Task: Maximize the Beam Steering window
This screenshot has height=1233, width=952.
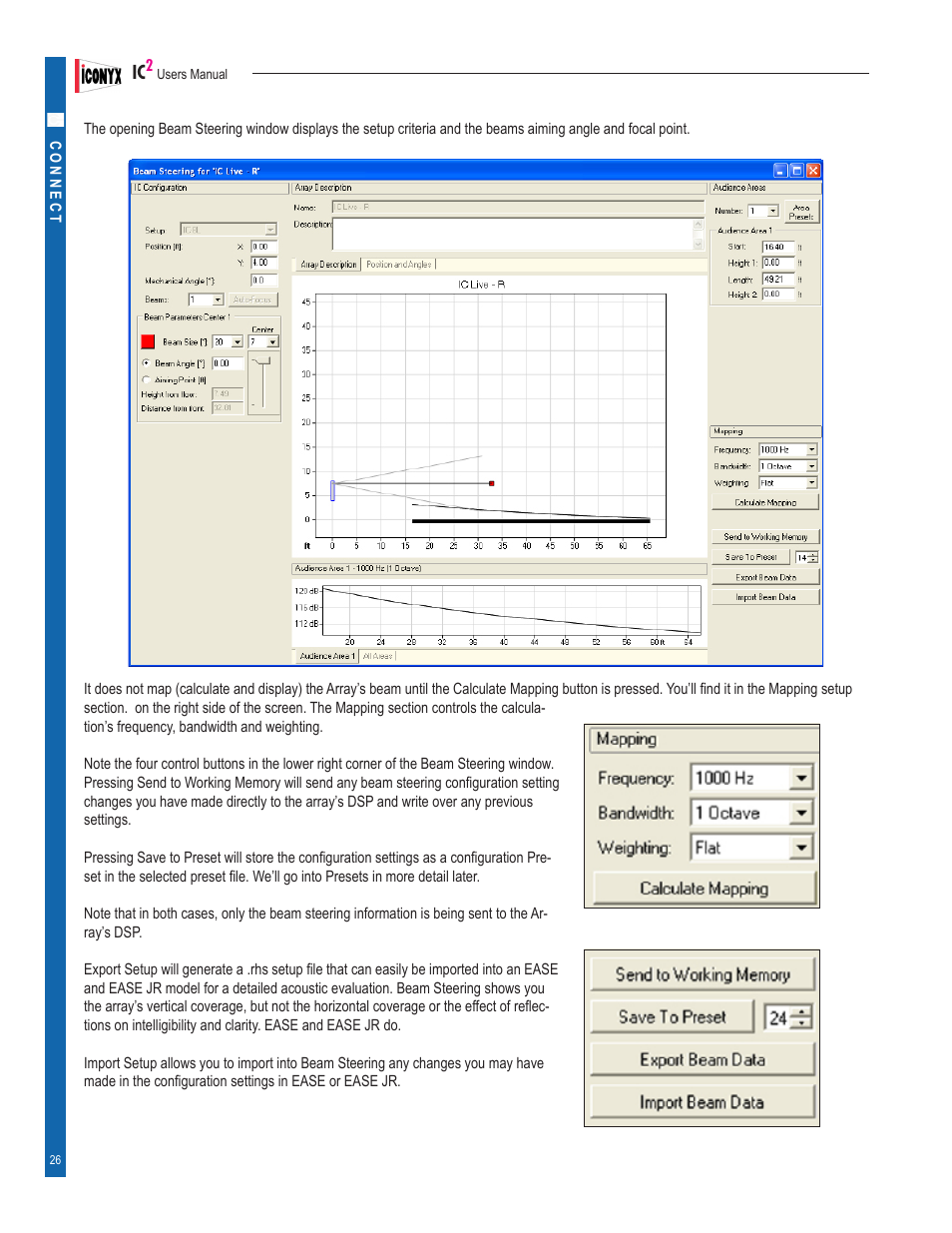Action: (796, 171)
